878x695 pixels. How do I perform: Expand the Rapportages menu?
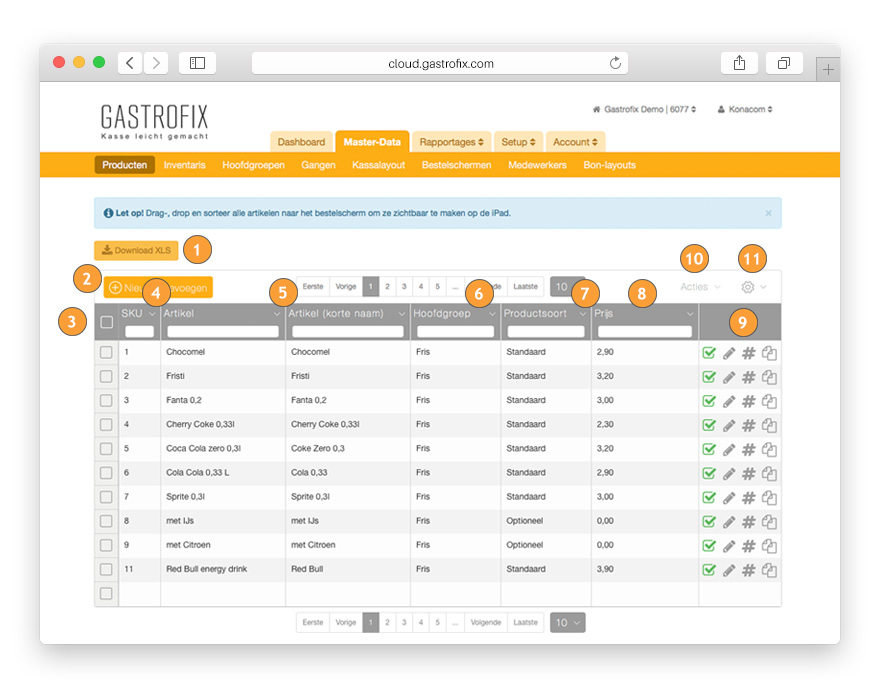(x=451, y=142)
